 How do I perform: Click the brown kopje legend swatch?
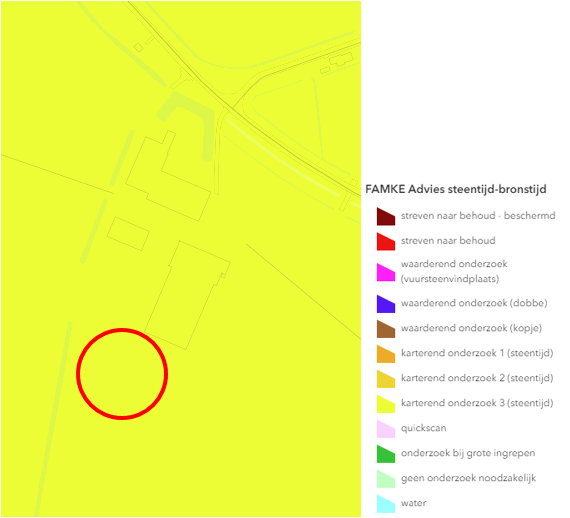pos(386,329)
